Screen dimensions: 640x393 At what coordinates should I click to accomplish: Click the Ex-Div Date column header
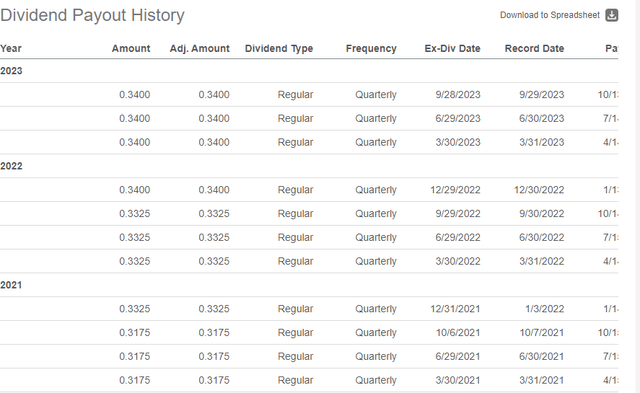pos(452,49)
